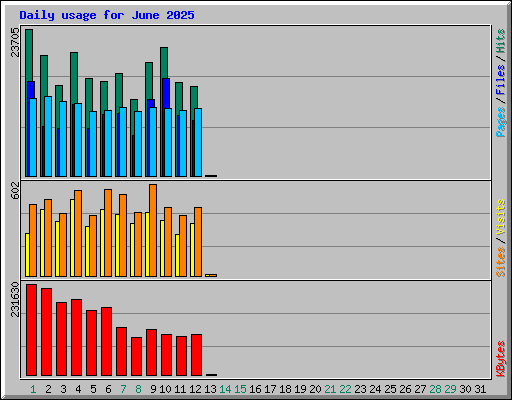Image resolution: width=512 pixels, height=400 pixels.
Task: Click the orange sites bar for day 7
Action: click(x=123, y=235)
